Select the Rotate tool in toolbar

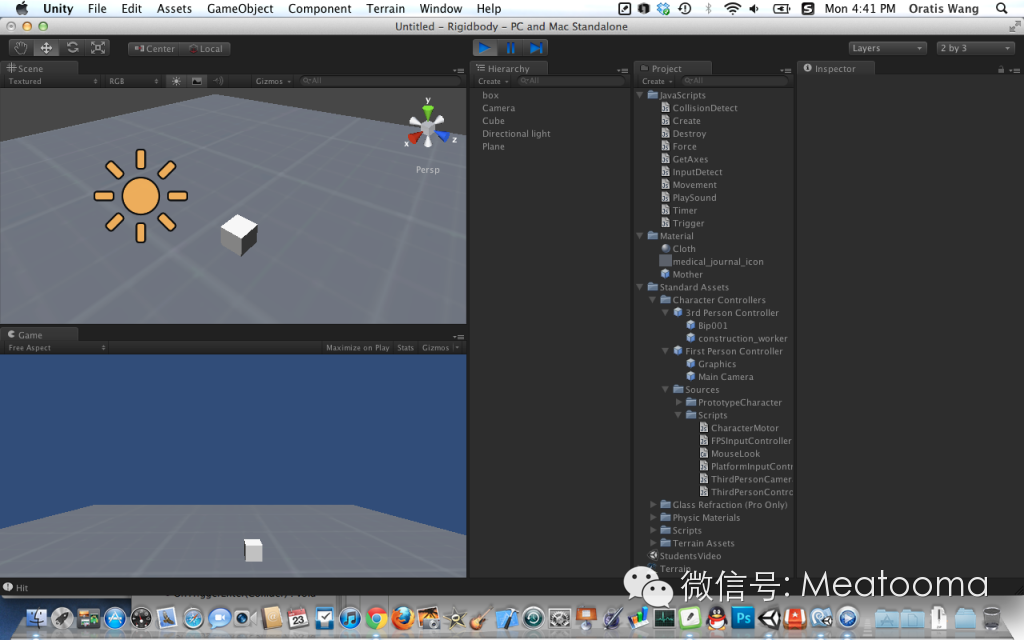(72, 48)
